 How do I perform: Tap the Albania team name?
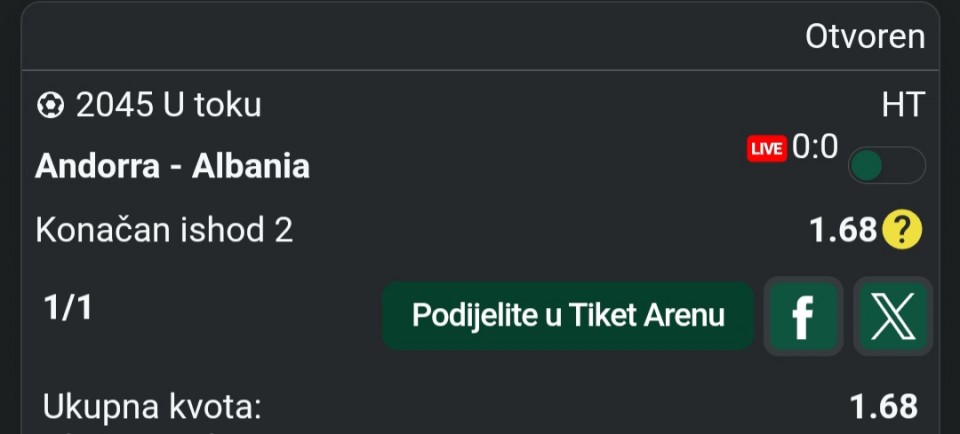point(250,166)
